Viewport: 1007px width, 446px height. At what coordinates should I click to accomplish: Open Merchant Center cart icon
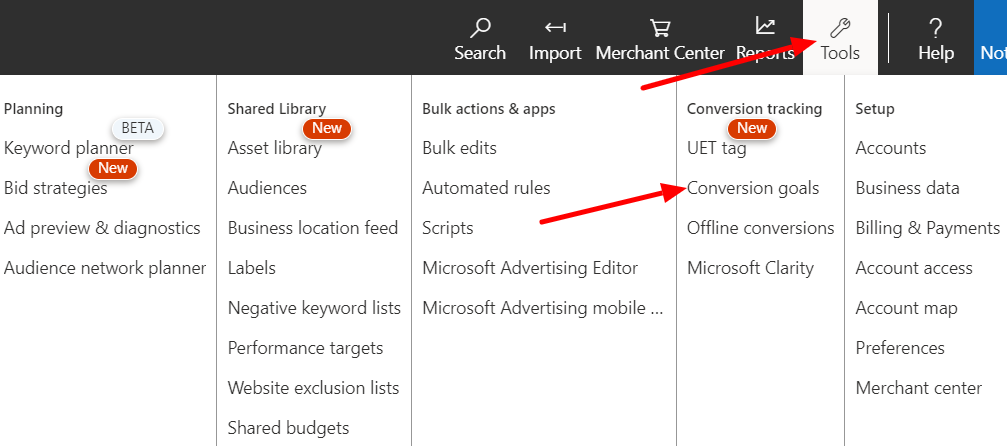pos(660,28)
